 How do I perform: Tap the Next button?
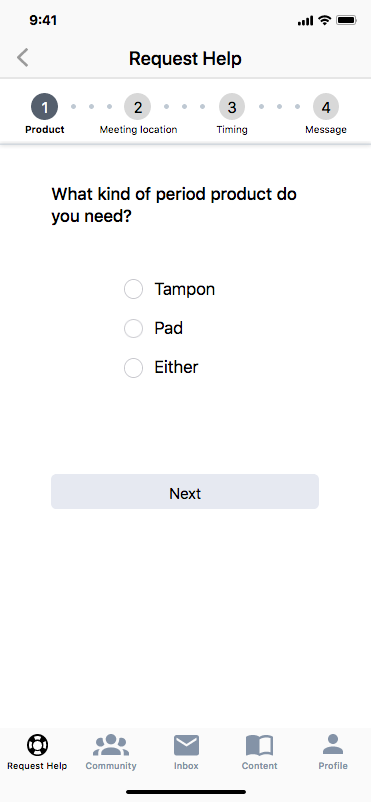(185, 492)
